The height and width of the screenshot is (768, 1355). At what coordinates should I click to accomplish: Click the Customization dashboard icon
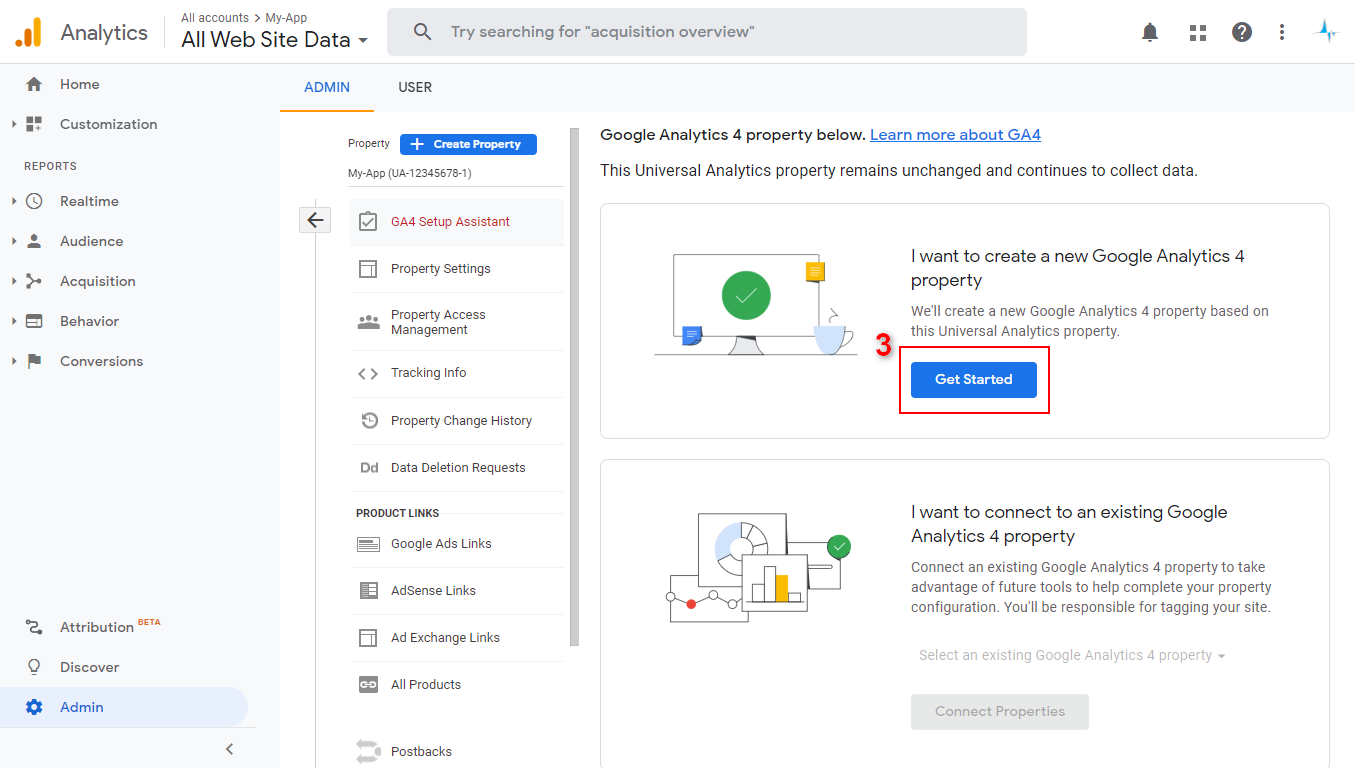coord(34,124)
